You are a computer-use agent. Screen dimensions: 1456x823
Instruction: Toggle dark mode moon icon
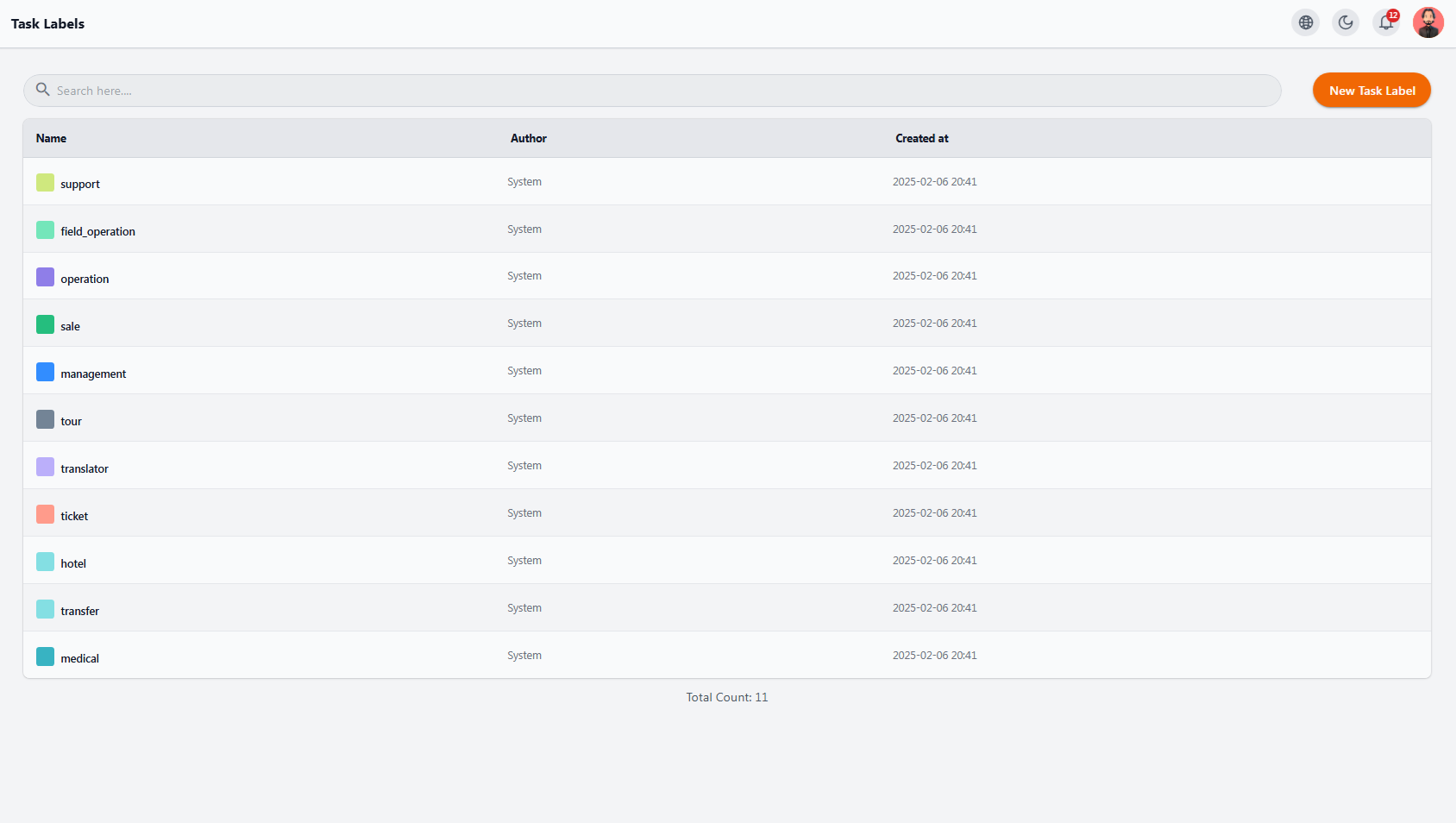pos(1346,22)
